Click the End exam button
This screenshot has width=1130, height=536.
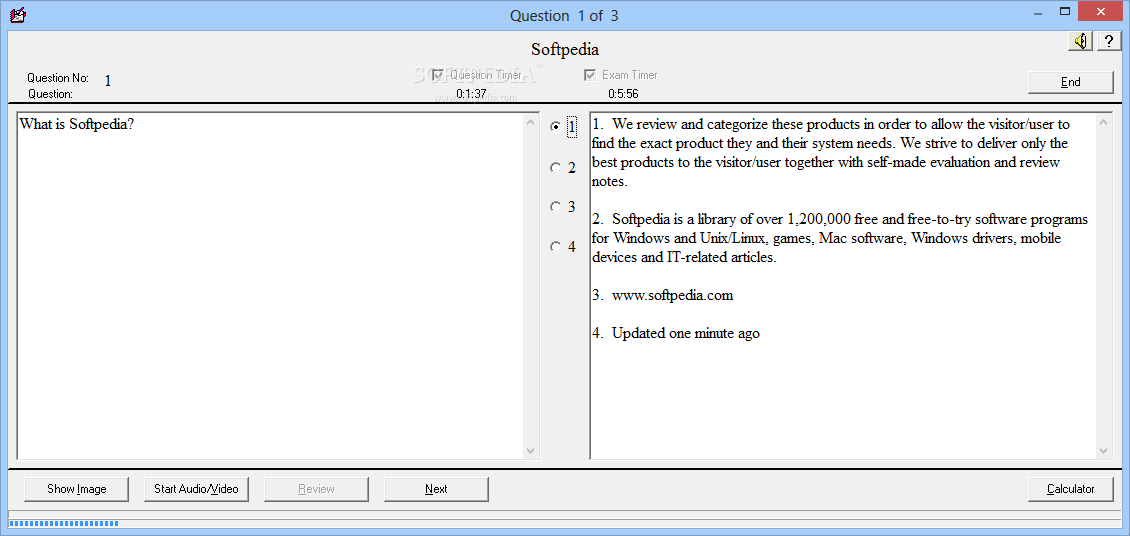coord(1070,82)
